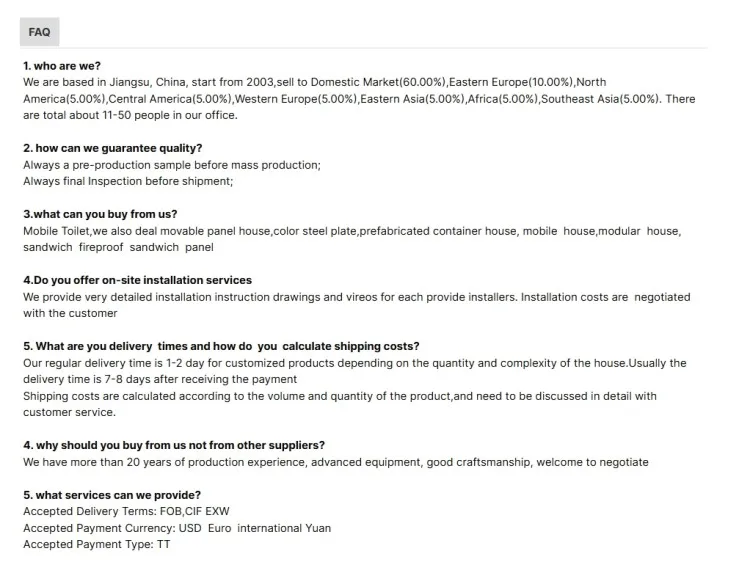Click the 'what can you buy from us?' heading
The height and width of the screenshot is (562, 750).
point(100,214)
